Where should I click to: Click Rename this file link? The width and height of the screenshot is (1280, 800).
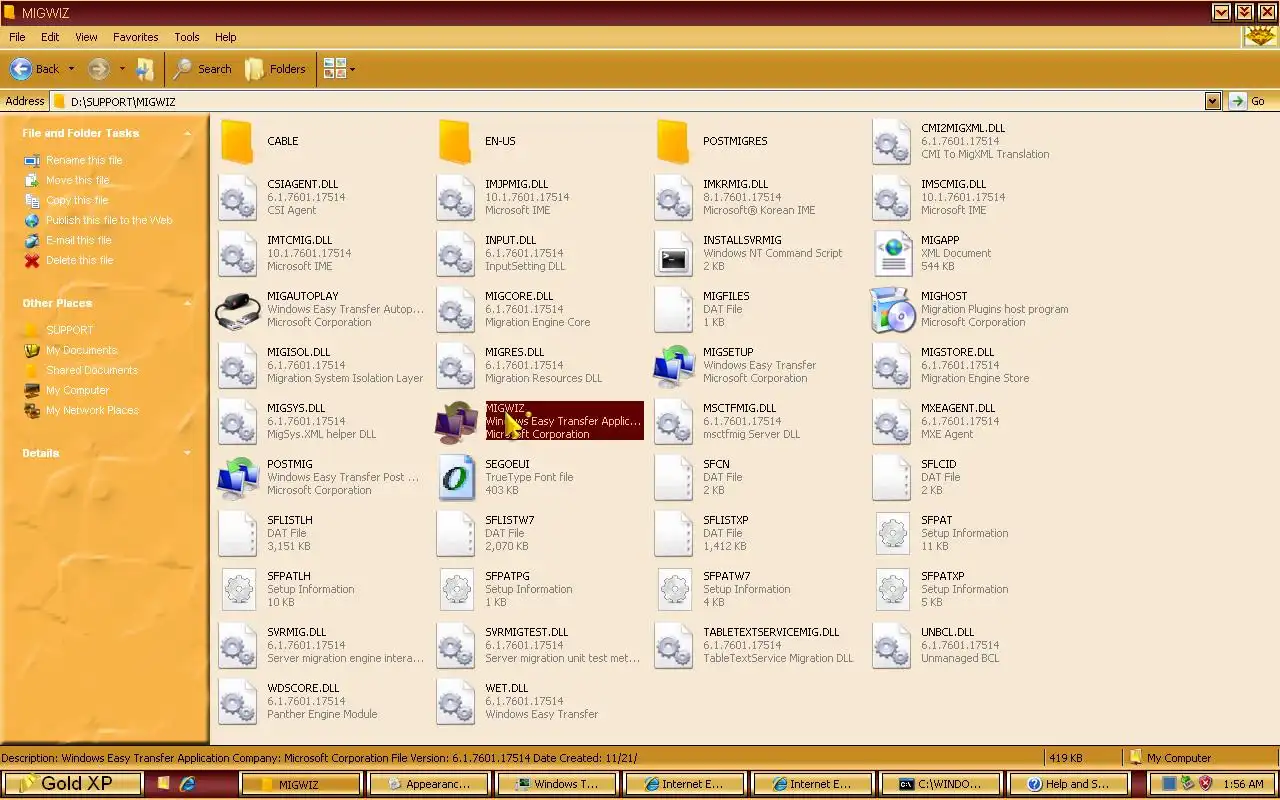pos(84,160)
